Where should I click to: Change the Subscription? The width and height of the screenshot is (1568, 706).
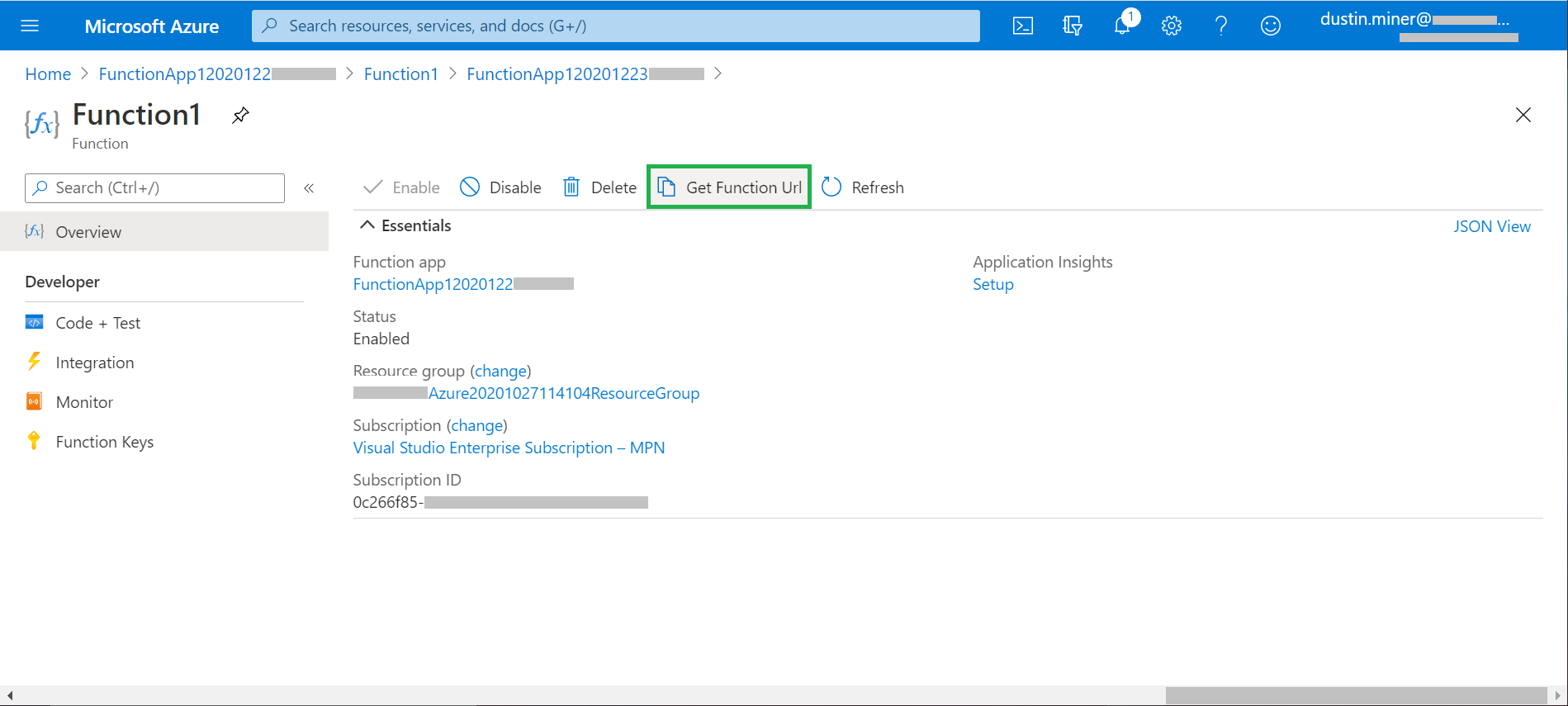pyautogui.click(x=477, y=425)
